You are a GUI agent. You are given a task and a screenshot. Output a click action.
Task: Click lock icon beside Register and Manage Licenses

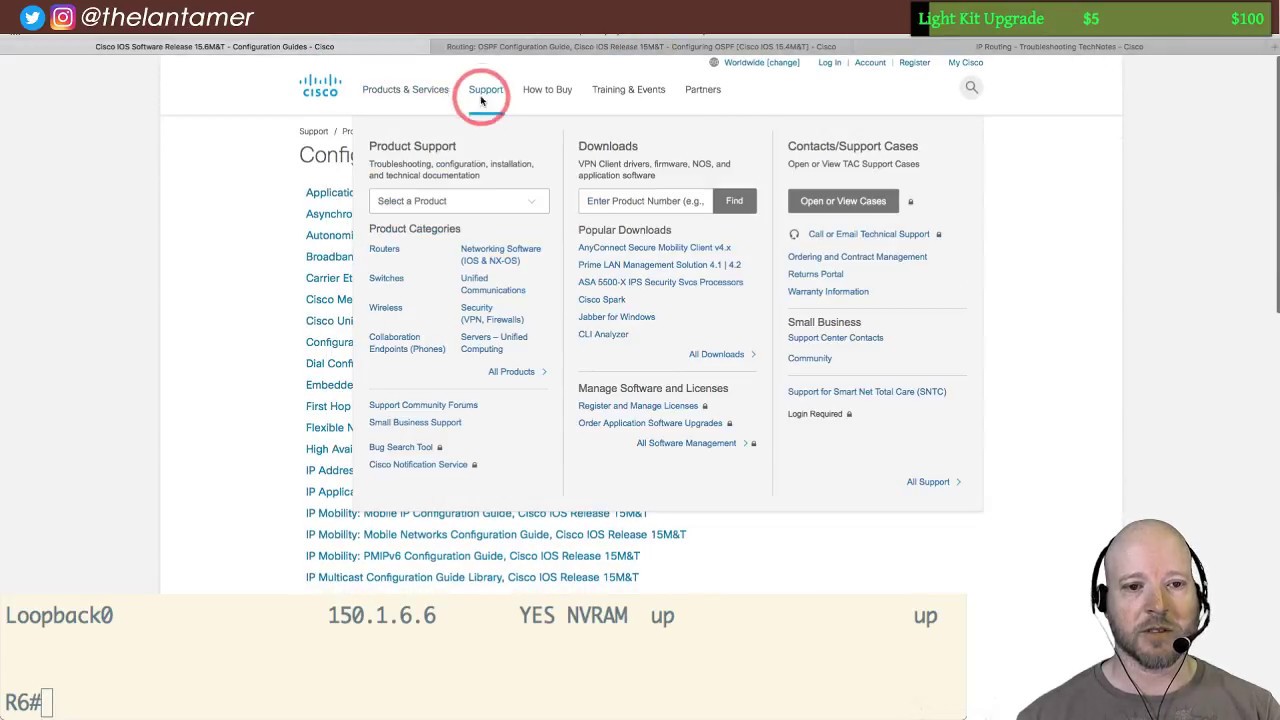(x=705, y=406)
